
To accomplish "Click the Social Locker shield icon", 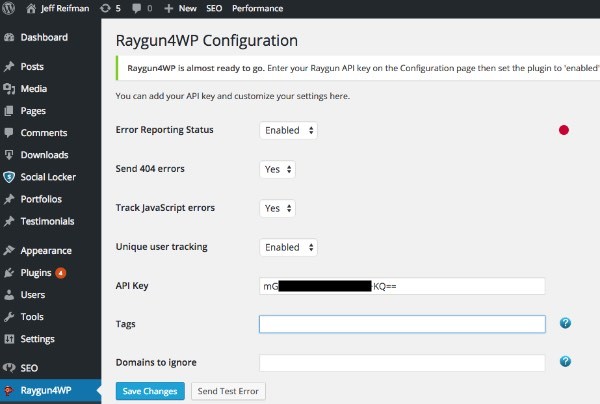I will click(x=9, y=177).
